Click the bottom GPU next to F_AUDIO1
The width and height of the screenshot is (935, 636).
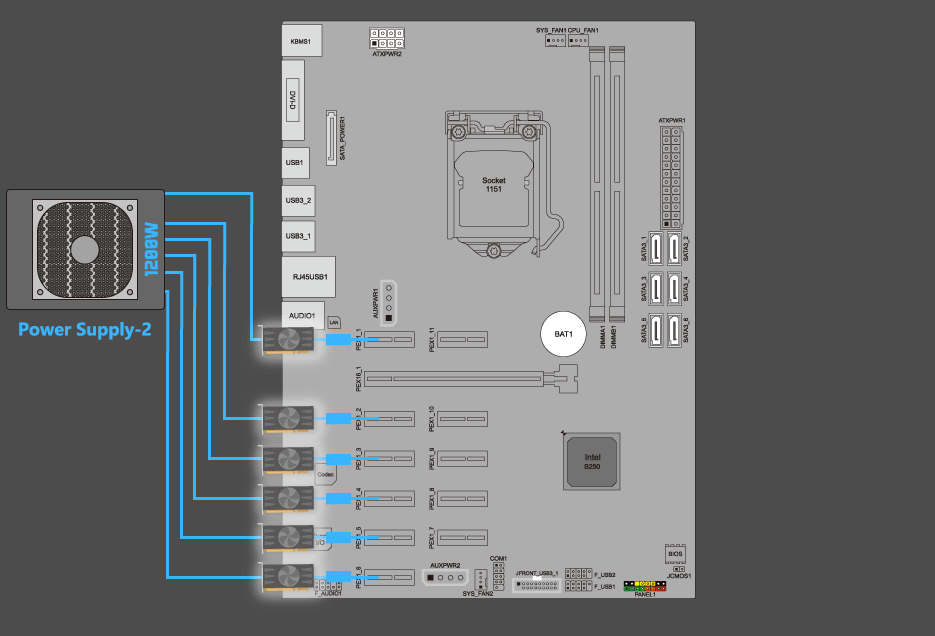click(x=288, y=578)
